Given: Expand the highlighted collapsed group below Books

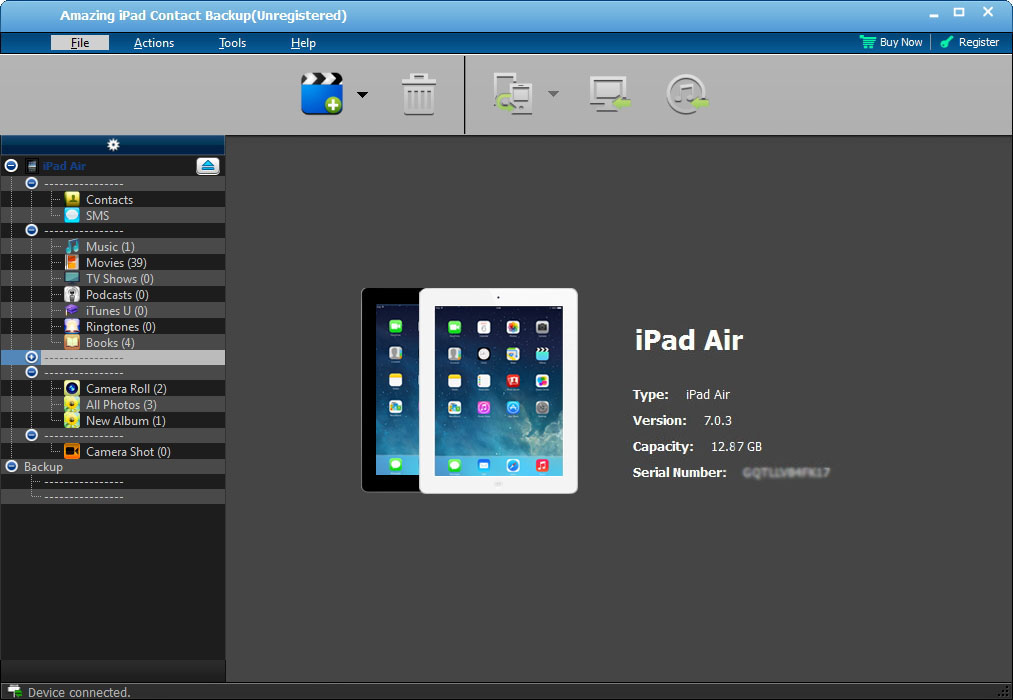Looking at the screenshot, I should click(32, 357).
